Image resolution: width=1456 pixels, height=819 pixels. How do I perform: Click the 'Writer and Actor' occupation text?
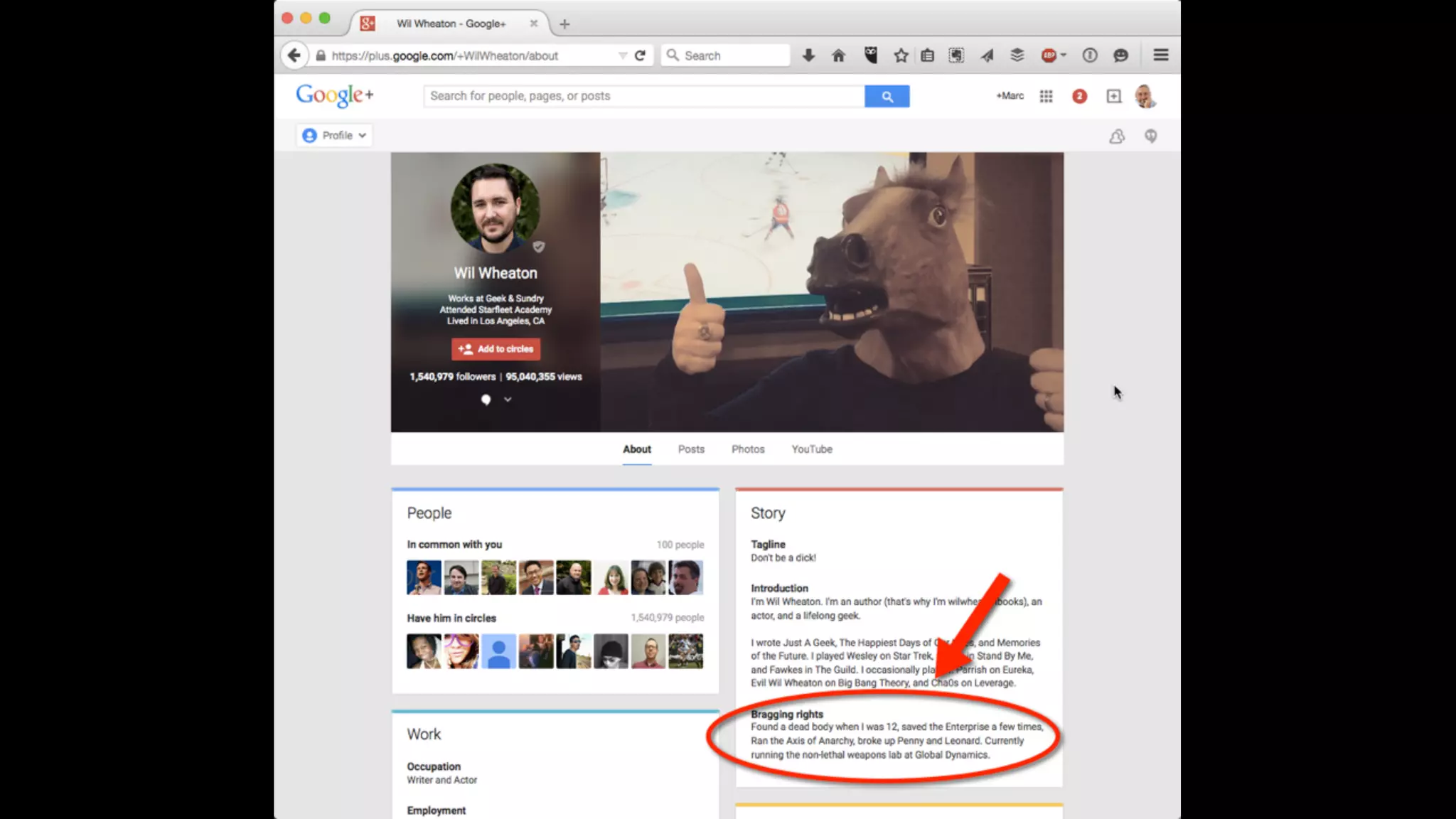(441, 780)
